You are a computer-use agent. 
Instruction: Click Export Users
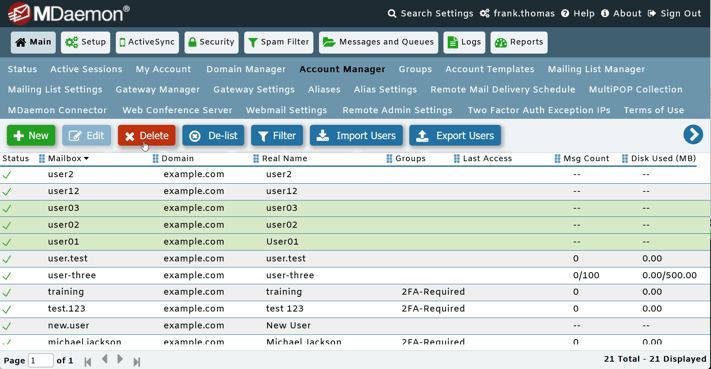coord(455,136)
